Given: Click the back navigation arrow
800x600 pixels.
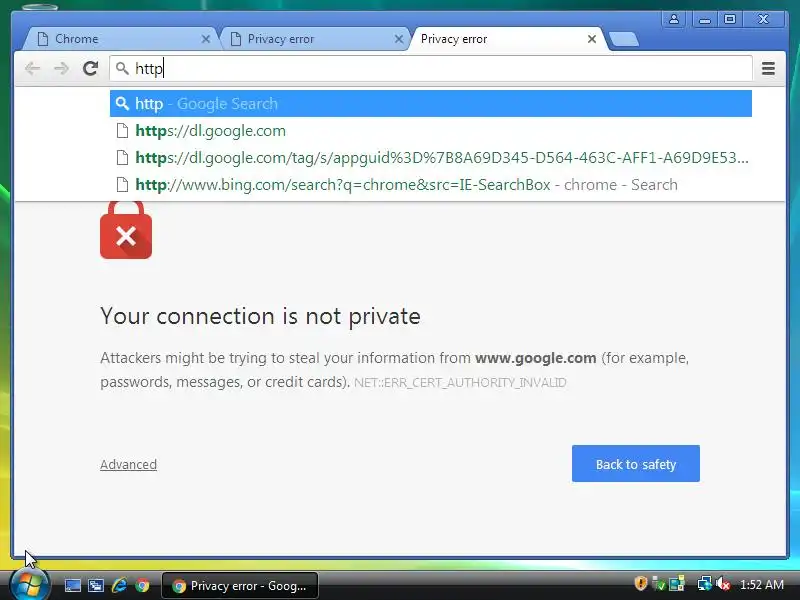Looking at the screenshot, I should [32, 68].
